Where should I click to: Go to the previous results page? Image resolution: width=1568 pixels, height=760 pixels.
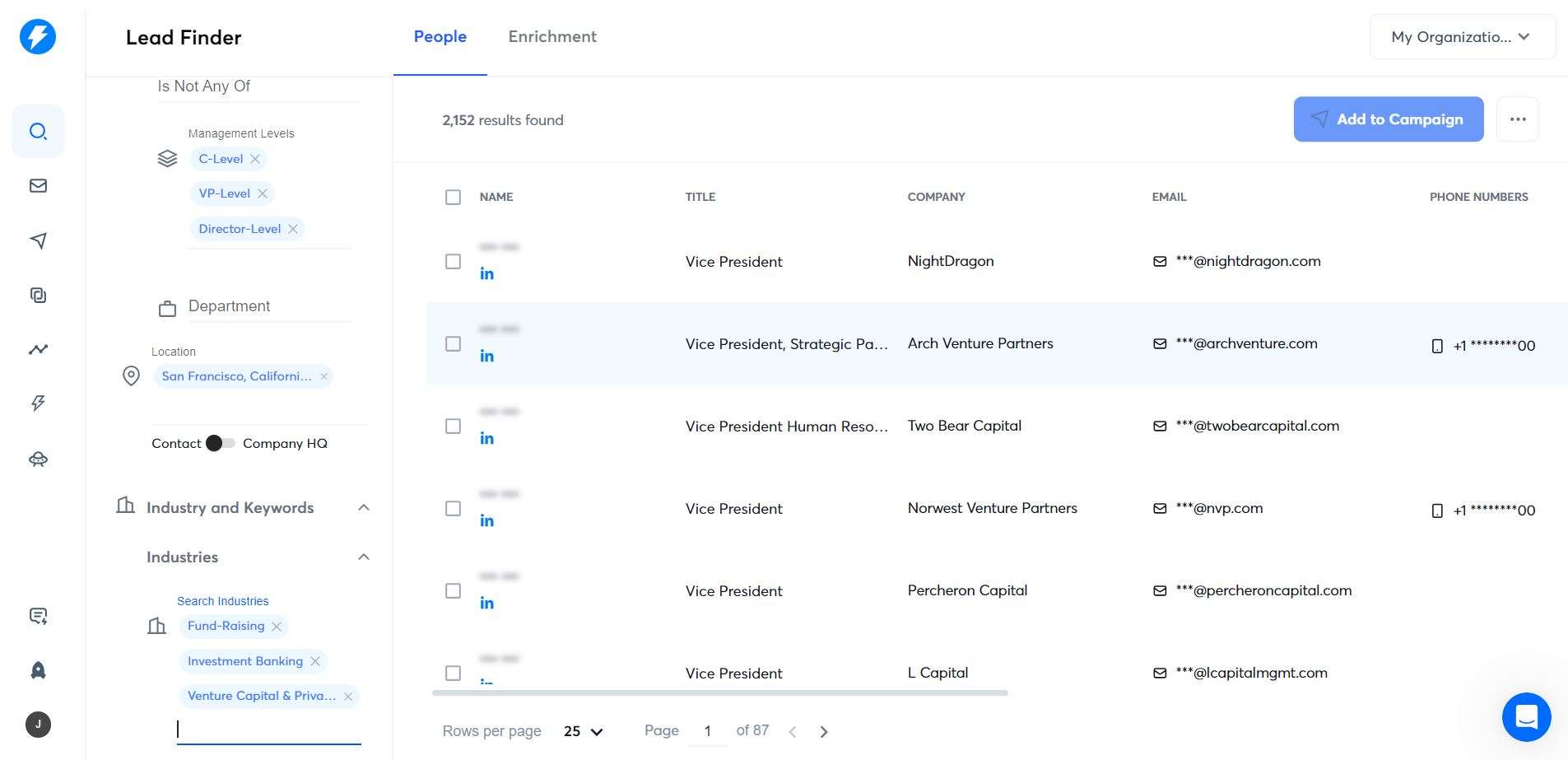pos(793,731)
